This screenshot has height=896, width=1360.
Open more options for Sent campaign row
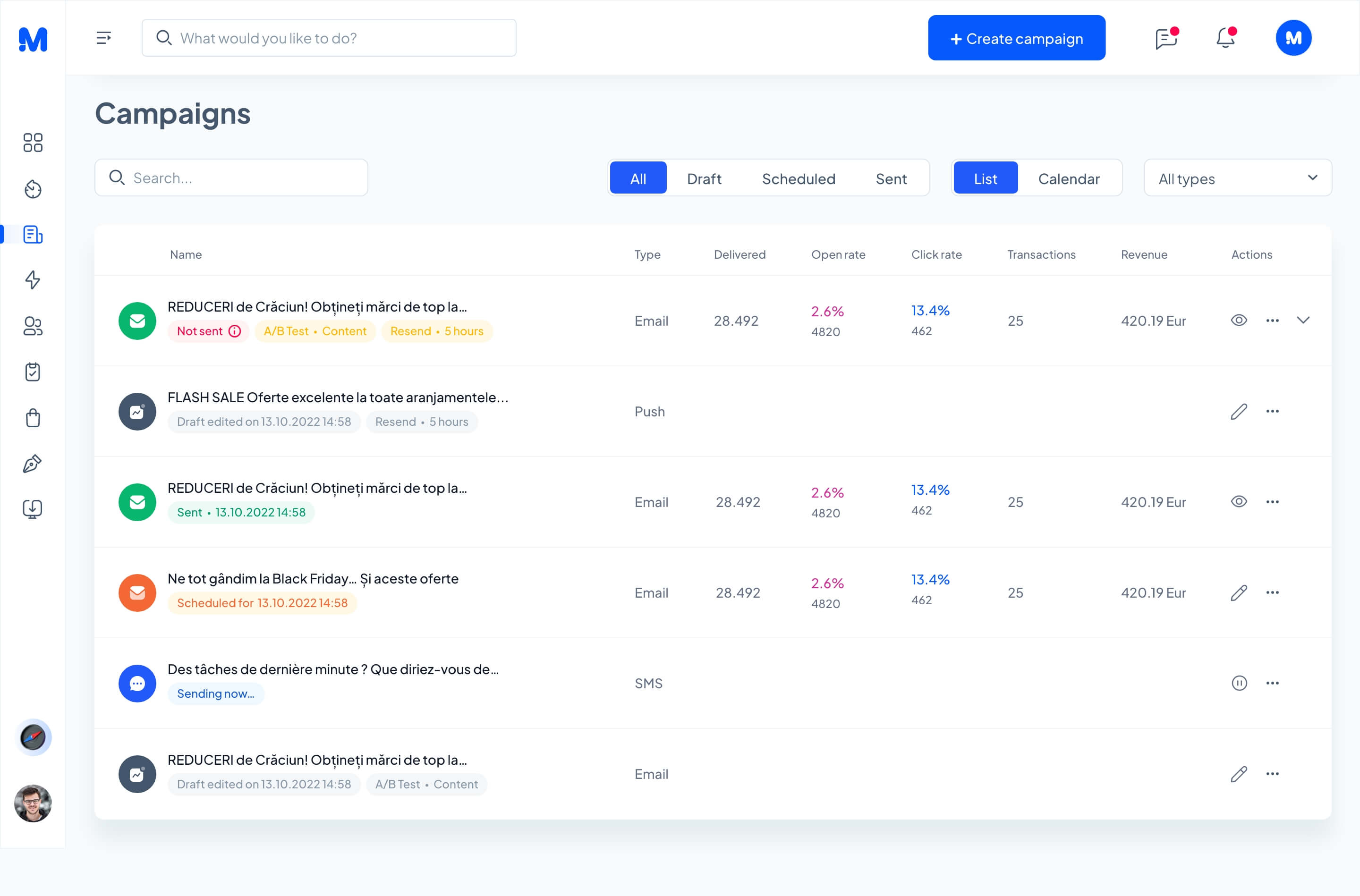tap(1273, 502)
